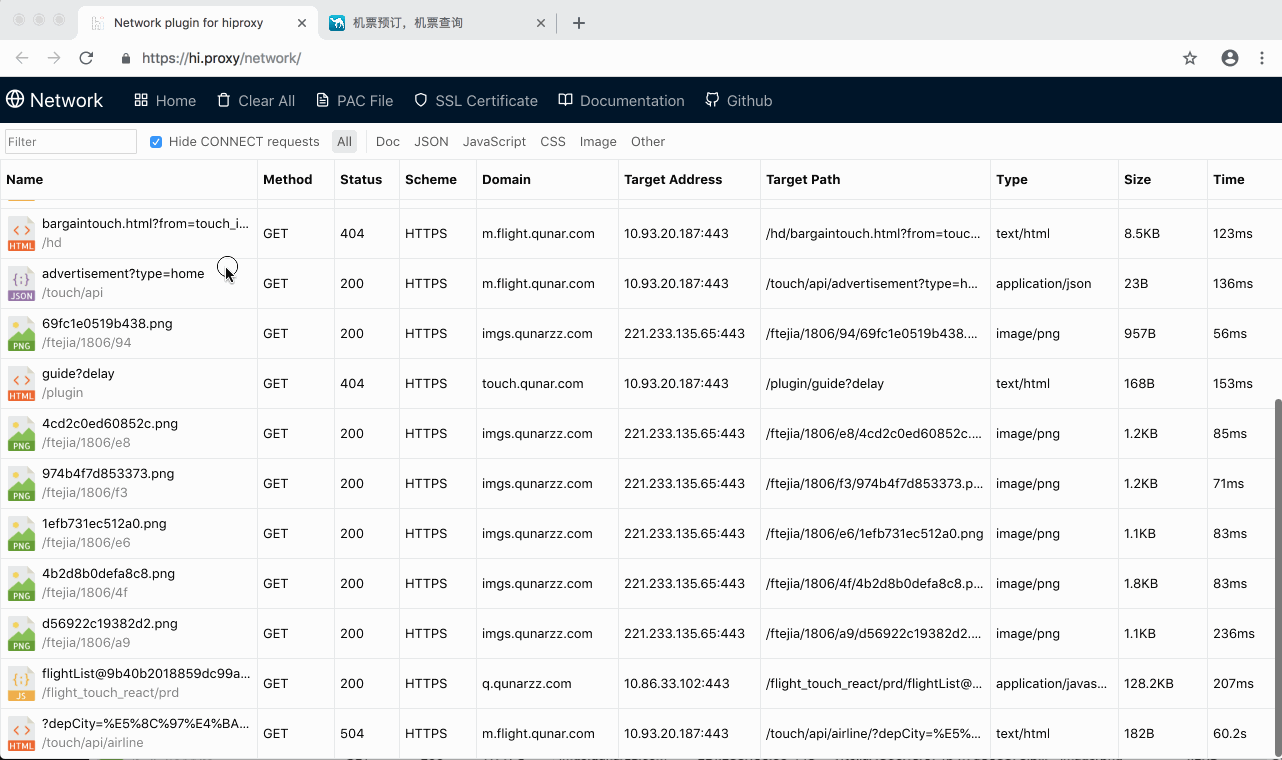Click the Github icon in navbar

click(712, 100)
